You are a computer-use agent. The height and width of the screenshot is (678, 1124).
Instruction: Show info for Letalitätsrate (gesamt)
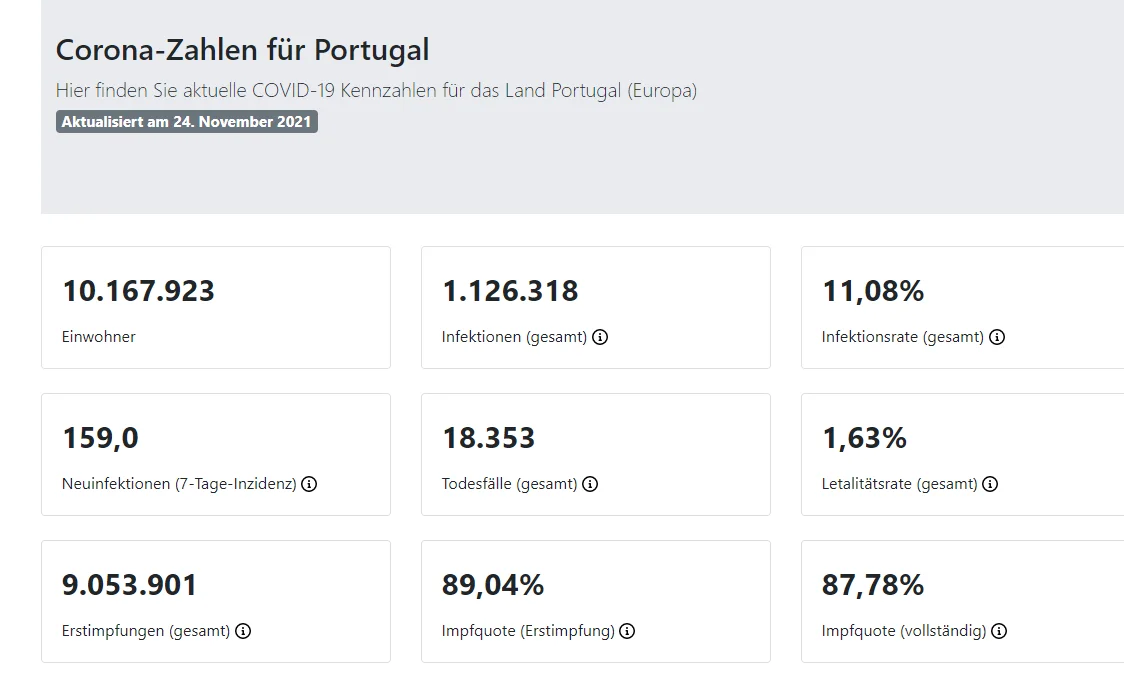pos(990,485)
